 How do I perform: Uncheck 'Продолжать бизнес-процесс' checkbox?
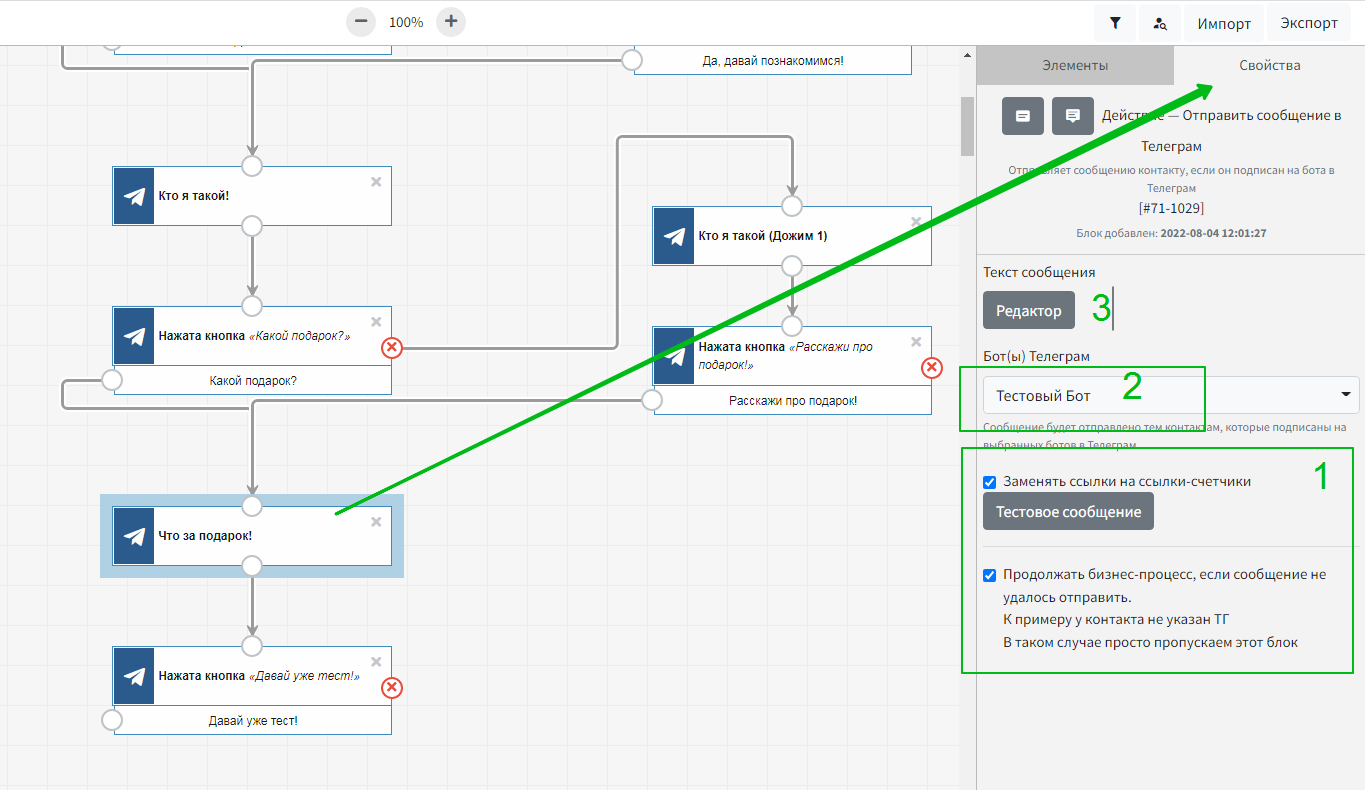990,575
